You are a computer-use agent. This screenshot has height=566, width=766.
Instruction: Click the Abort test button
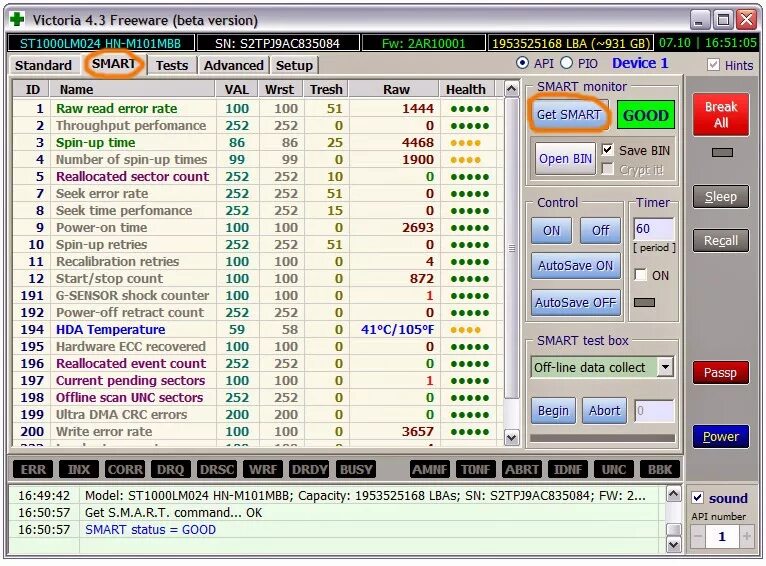point(604,411)
